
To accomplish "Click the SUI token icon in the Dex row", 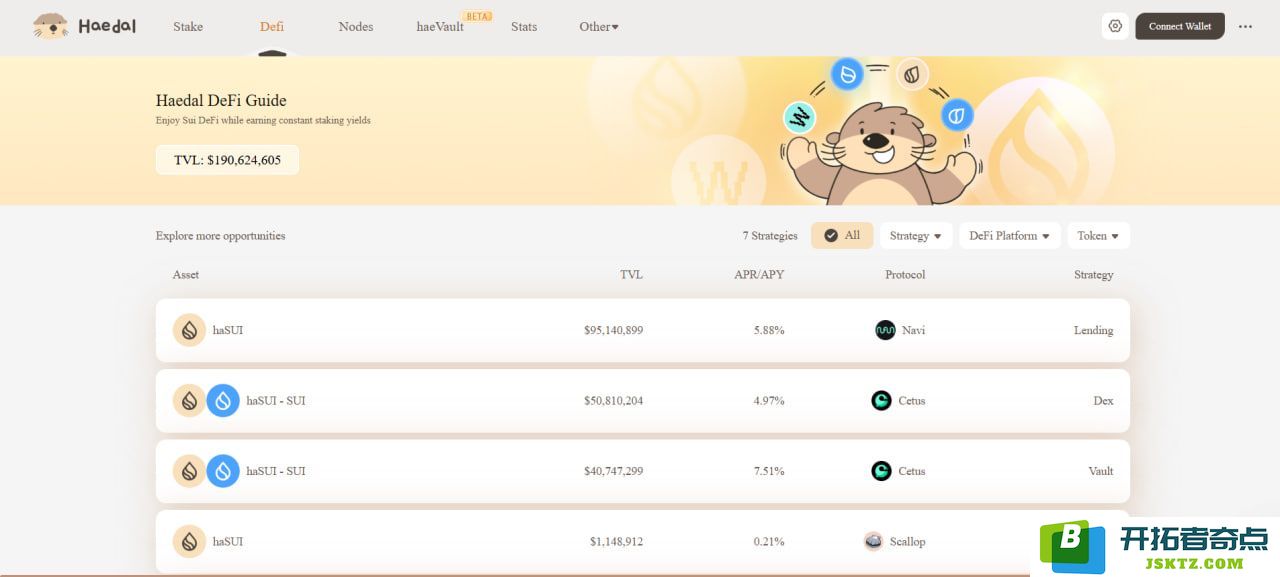I will [x=223, y=401].
